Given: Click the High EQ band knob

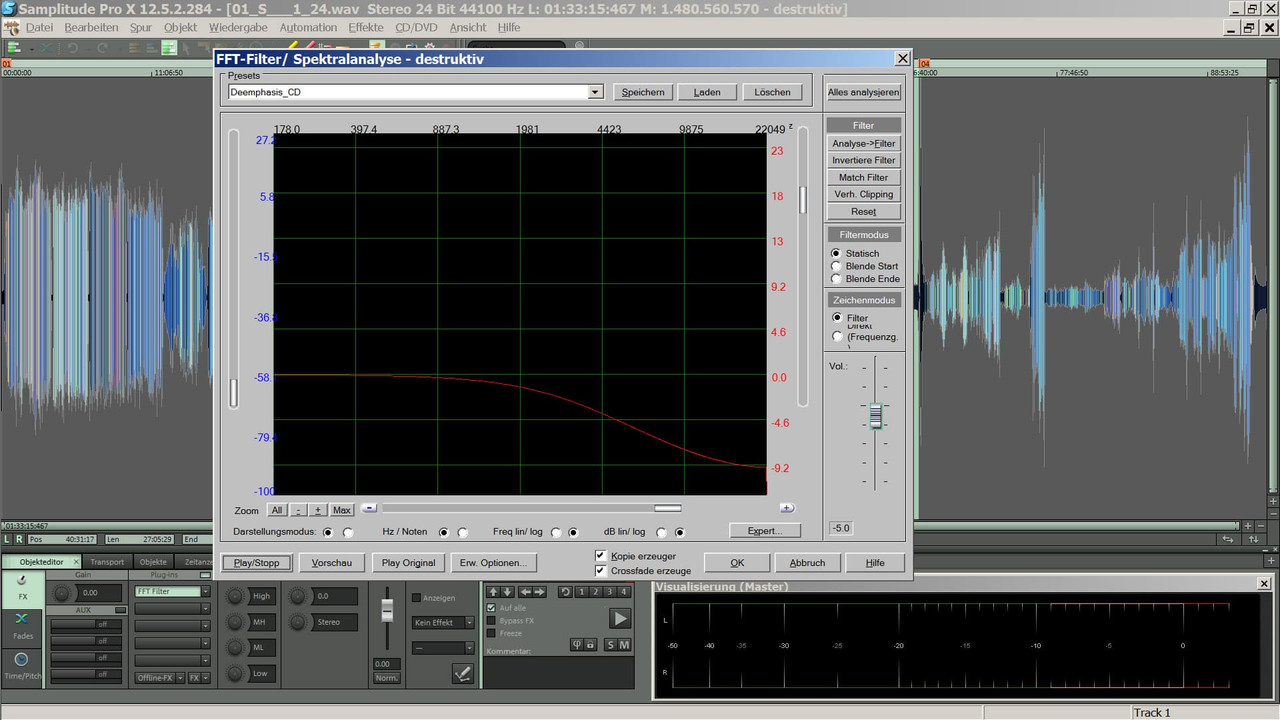Looking at the screenshot, I should coord(236,596).
